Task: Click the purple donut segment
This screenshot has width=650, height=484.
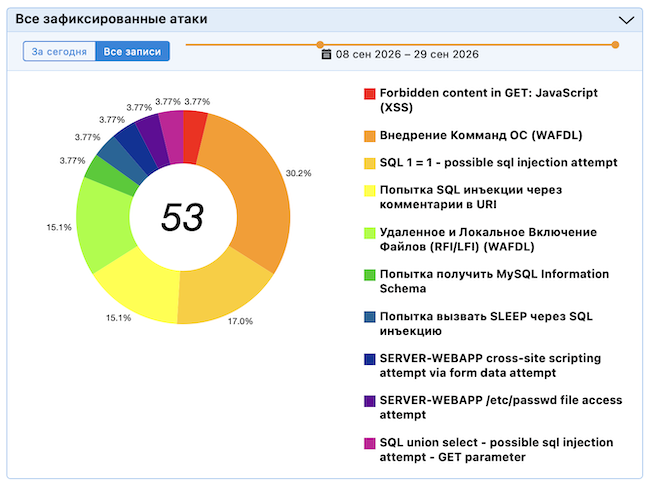Action: 153,141
